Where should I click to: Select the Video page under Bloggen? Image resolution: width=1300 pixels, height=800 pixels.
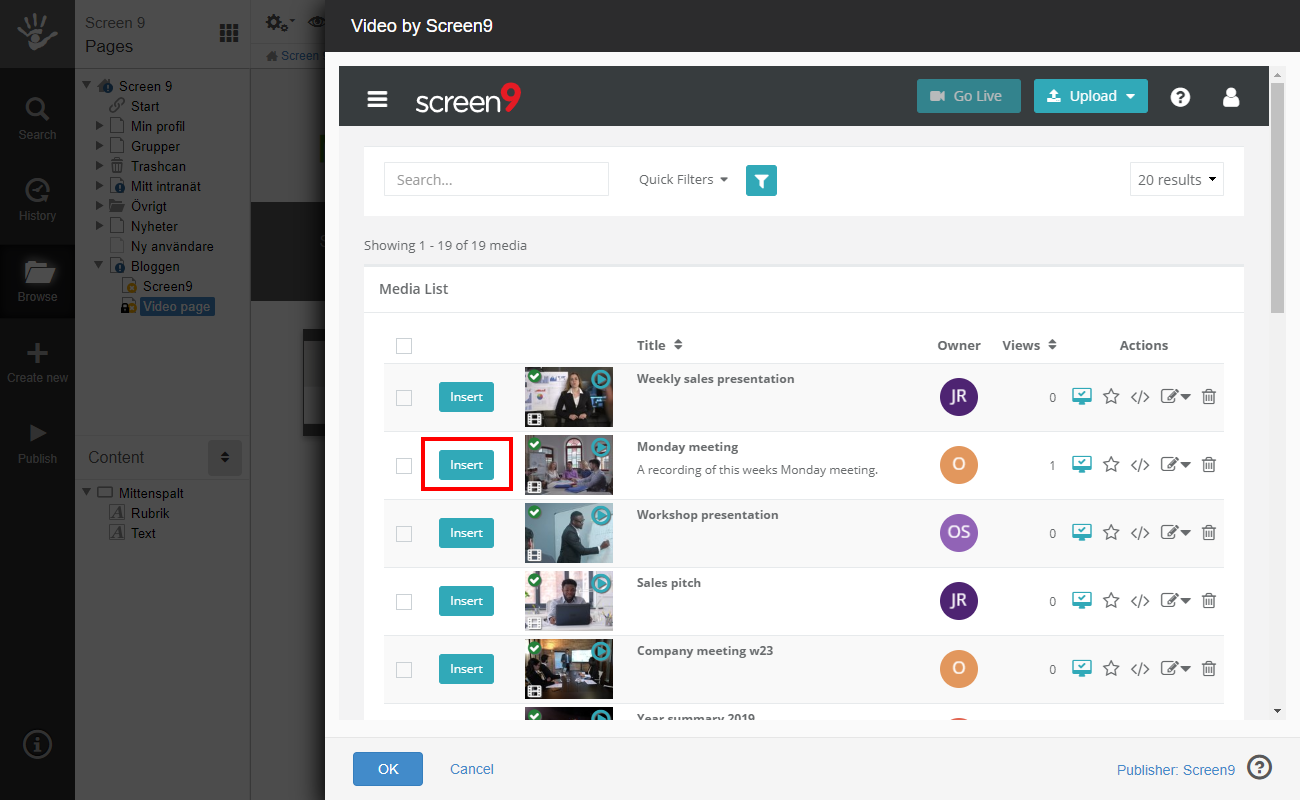click(x=175, y=306)
